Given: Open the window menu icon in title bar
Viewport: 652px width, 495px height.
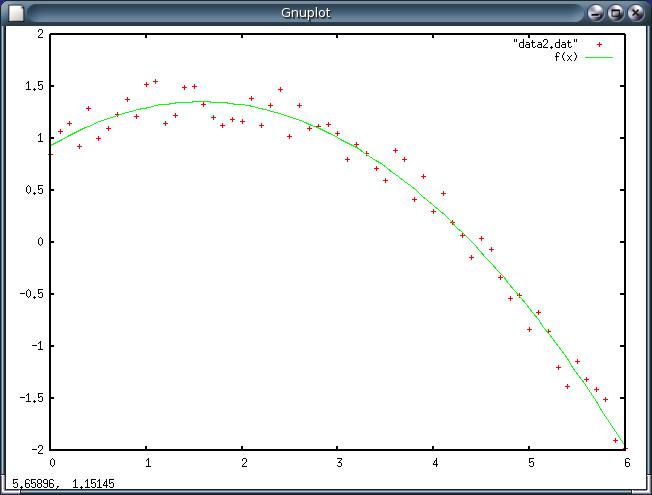Looking at the screenshot, I should point(13,13).
